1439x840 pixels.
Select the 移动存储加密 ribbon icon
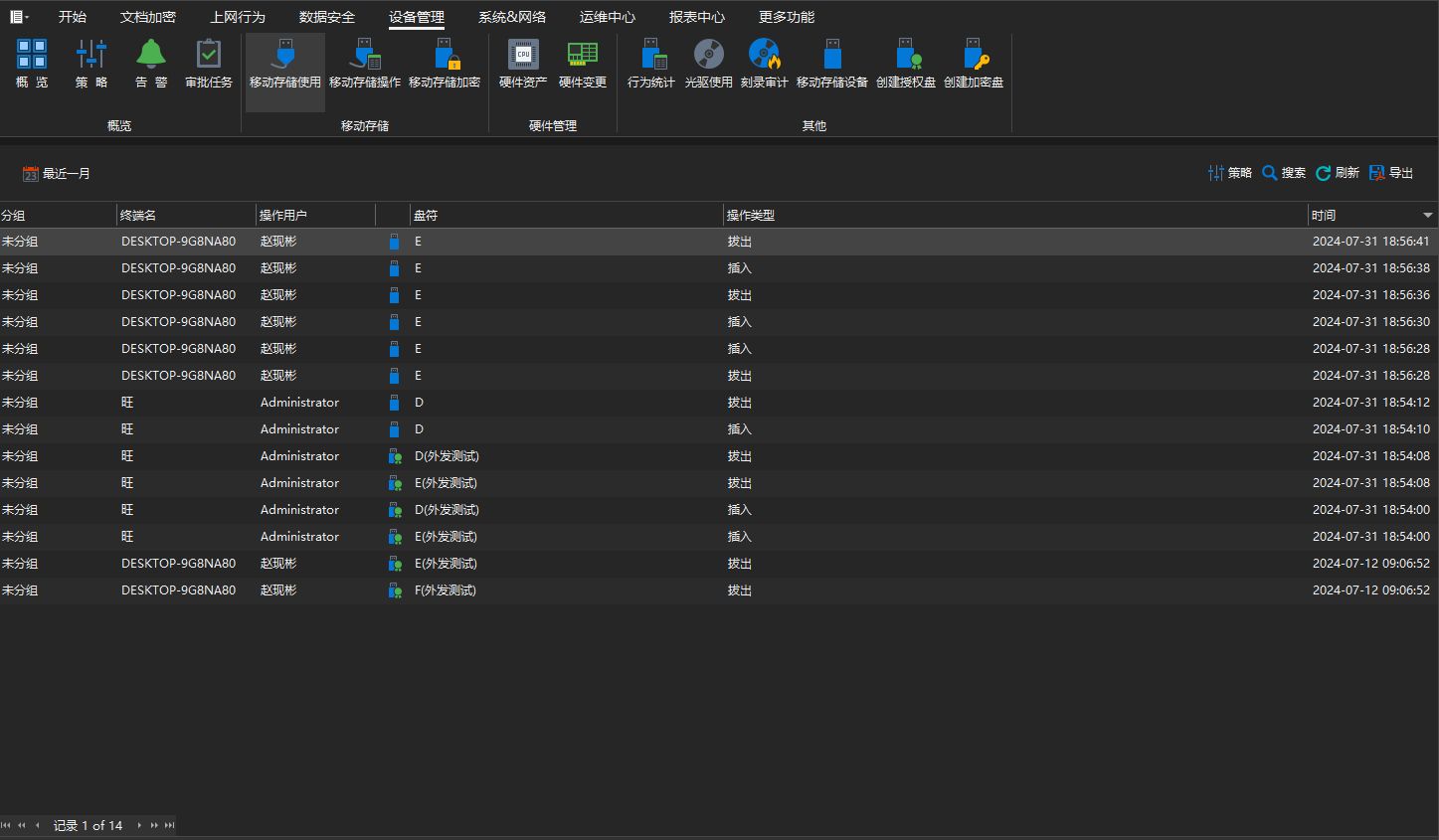[x=445, y=54]
